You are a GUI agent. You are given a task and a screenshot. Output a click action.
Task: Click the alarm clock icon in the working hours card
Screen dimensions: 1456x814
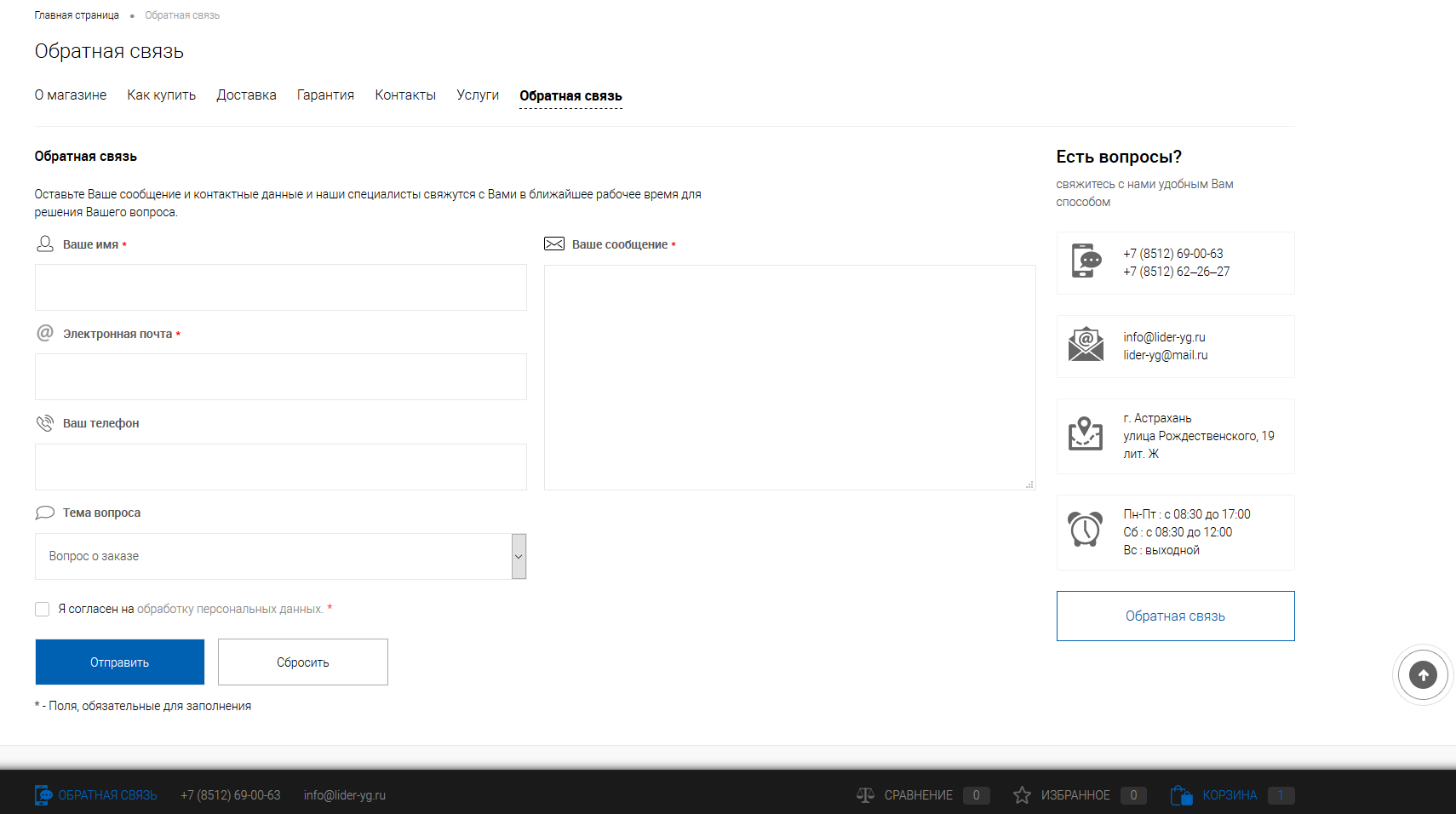tap(1086, 529)
